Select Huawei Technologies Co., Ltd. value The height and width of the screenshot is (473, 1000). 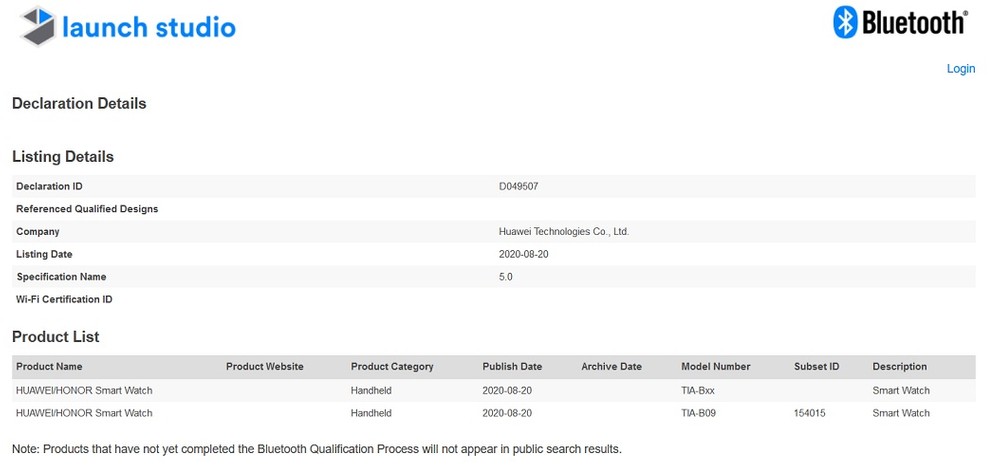[564, 231]
